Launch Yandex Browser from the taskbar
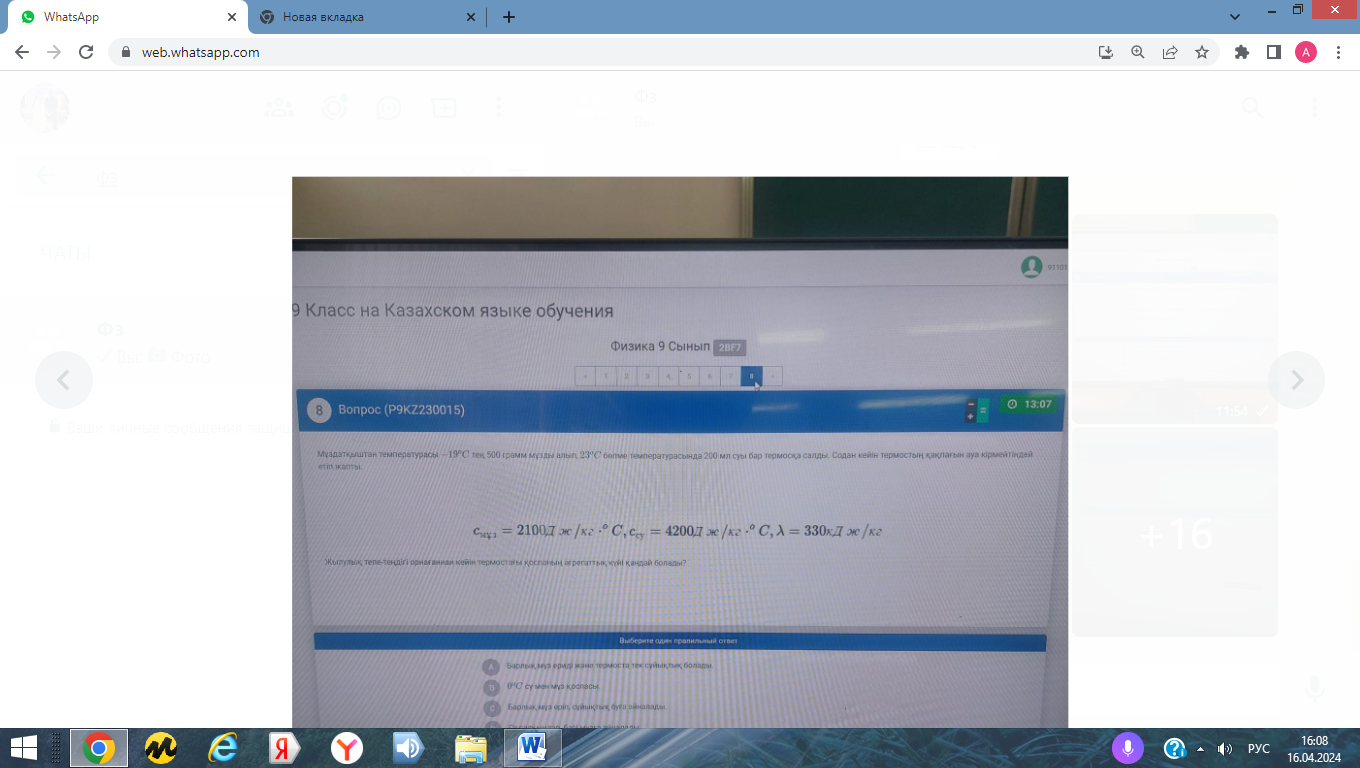This screenshot has width=1360, height=768. pyautogui.click(x=346, y=748)
